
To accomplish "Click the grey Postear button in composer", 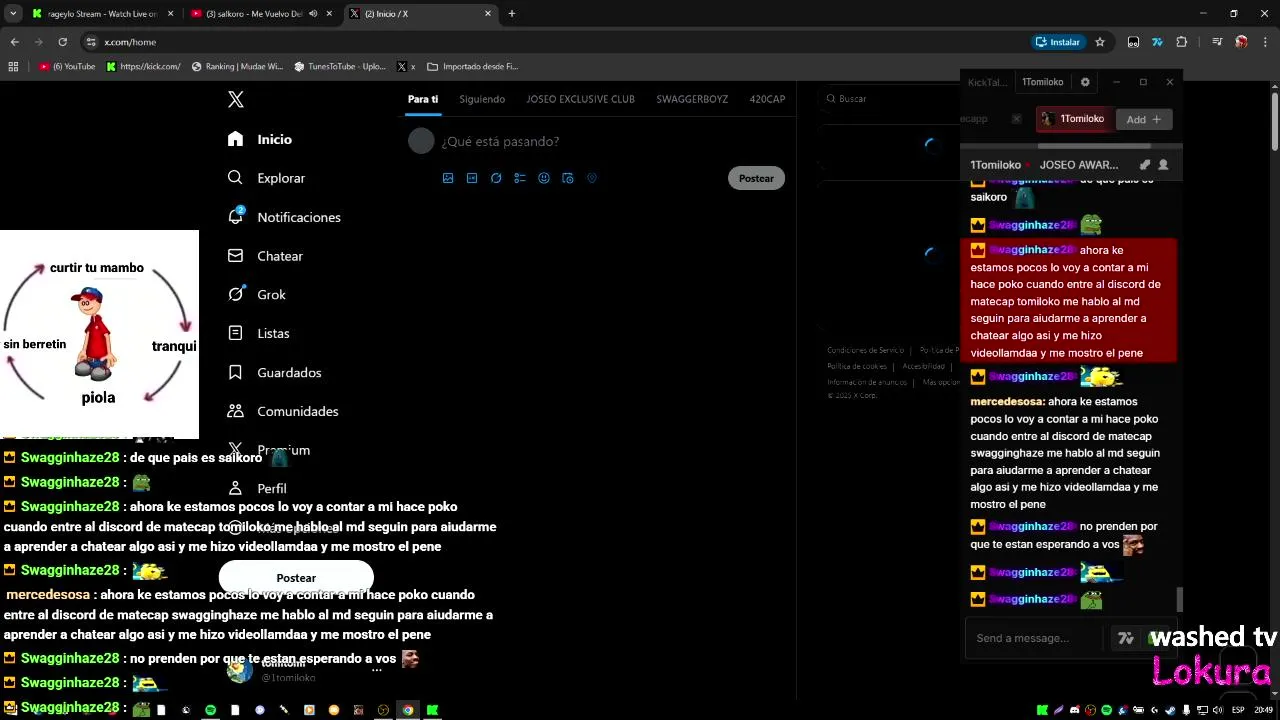I will (x=756, y=178).
